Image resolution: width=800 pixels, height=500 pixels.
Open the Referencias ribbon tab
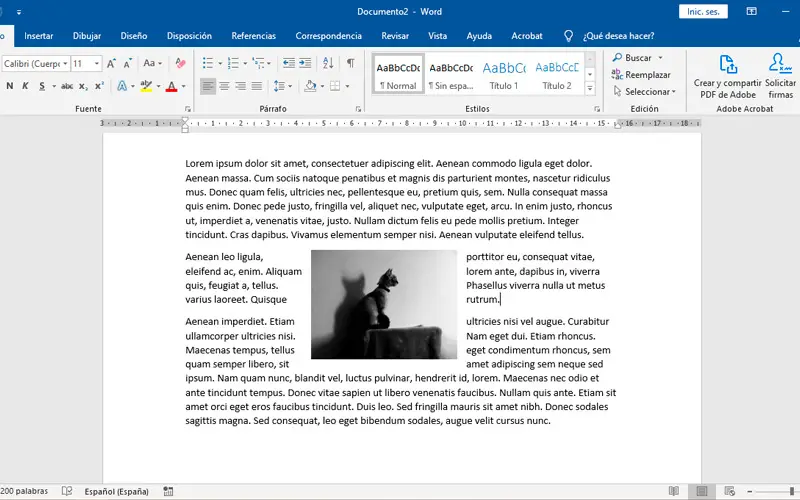click(253, 35)
